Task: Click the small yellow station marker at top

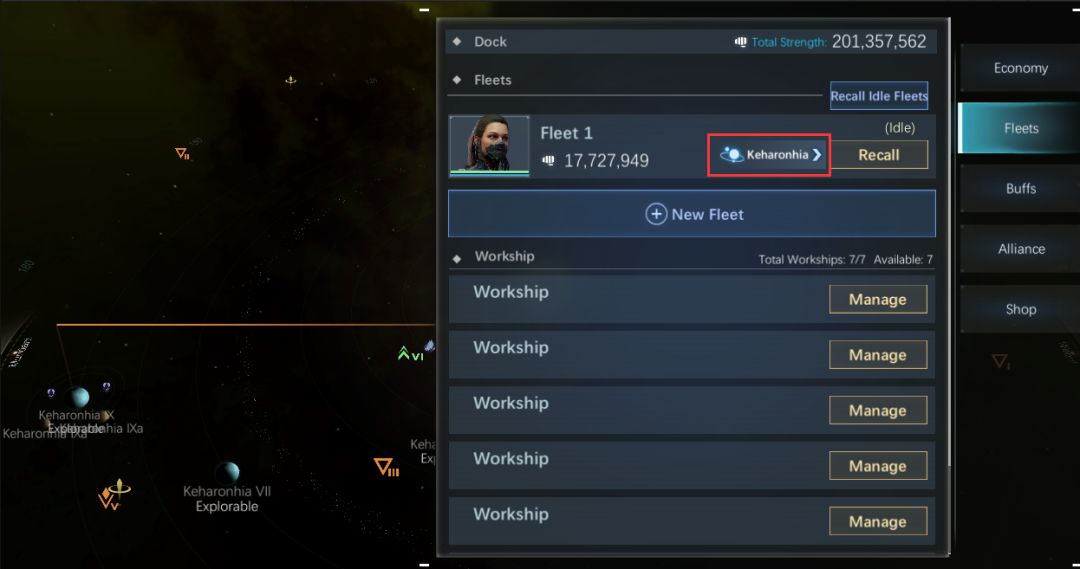Action: [291, 81]
